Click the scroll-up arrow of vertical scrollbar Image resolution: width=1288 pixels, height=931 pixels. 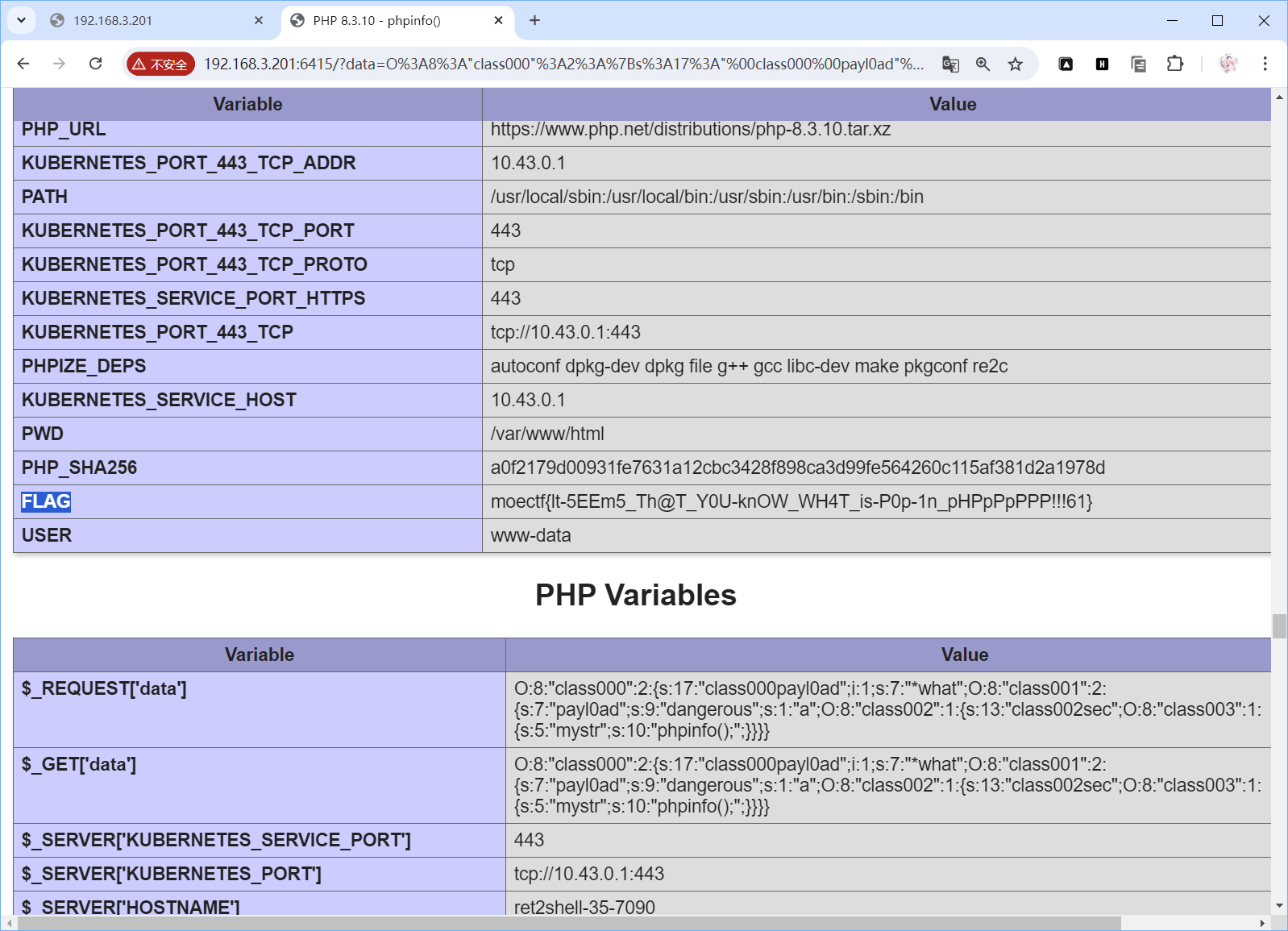(x=1279, y=97)
